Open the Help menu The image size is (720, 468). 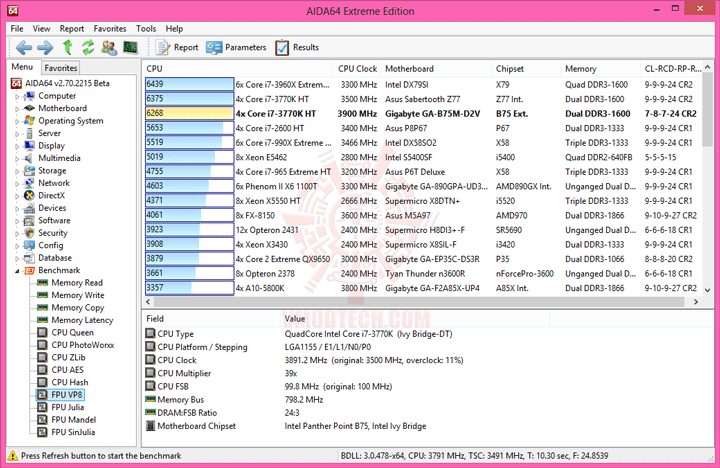pos(174,28)
